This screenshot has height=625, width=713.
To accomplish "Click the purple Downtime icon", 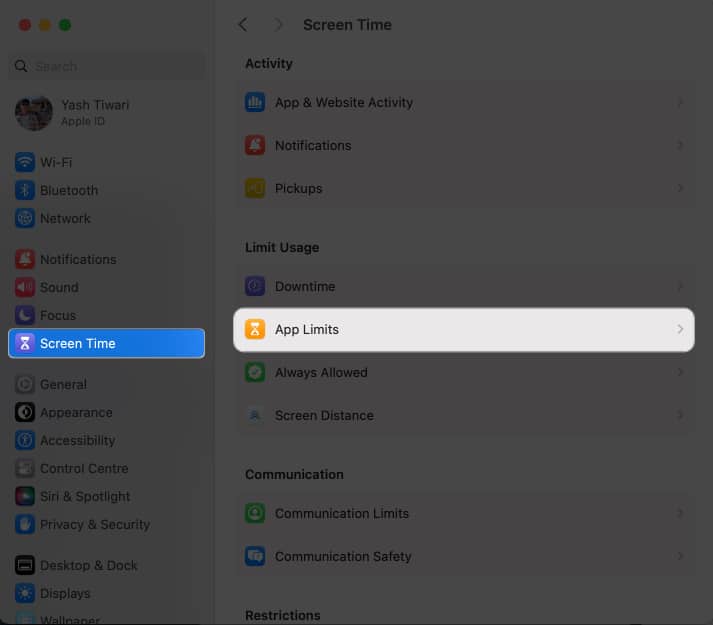I will click(x=255, y=286).
